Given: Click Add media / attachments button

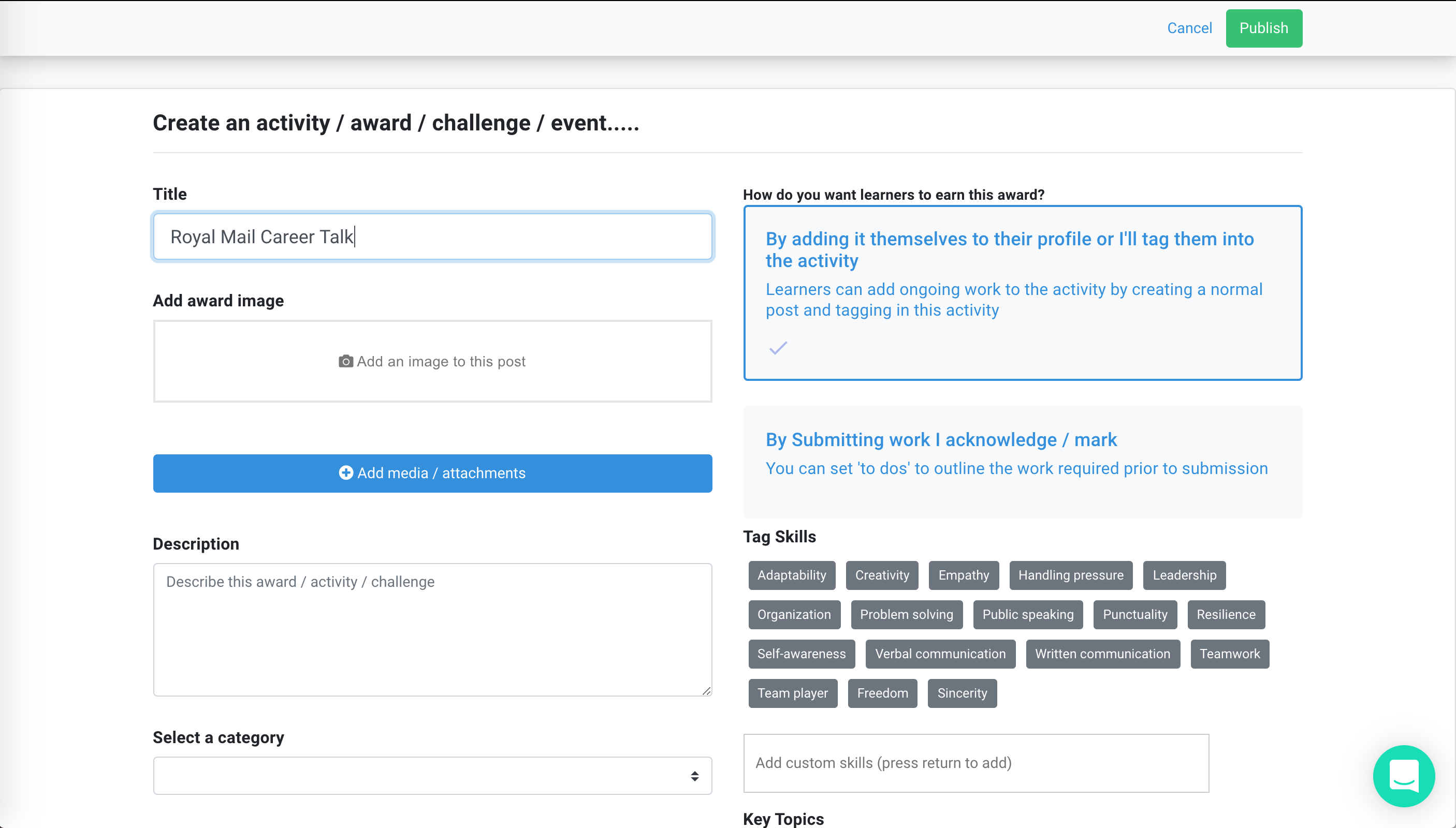Looking at the screenshot, I should (x=432, y=473).
